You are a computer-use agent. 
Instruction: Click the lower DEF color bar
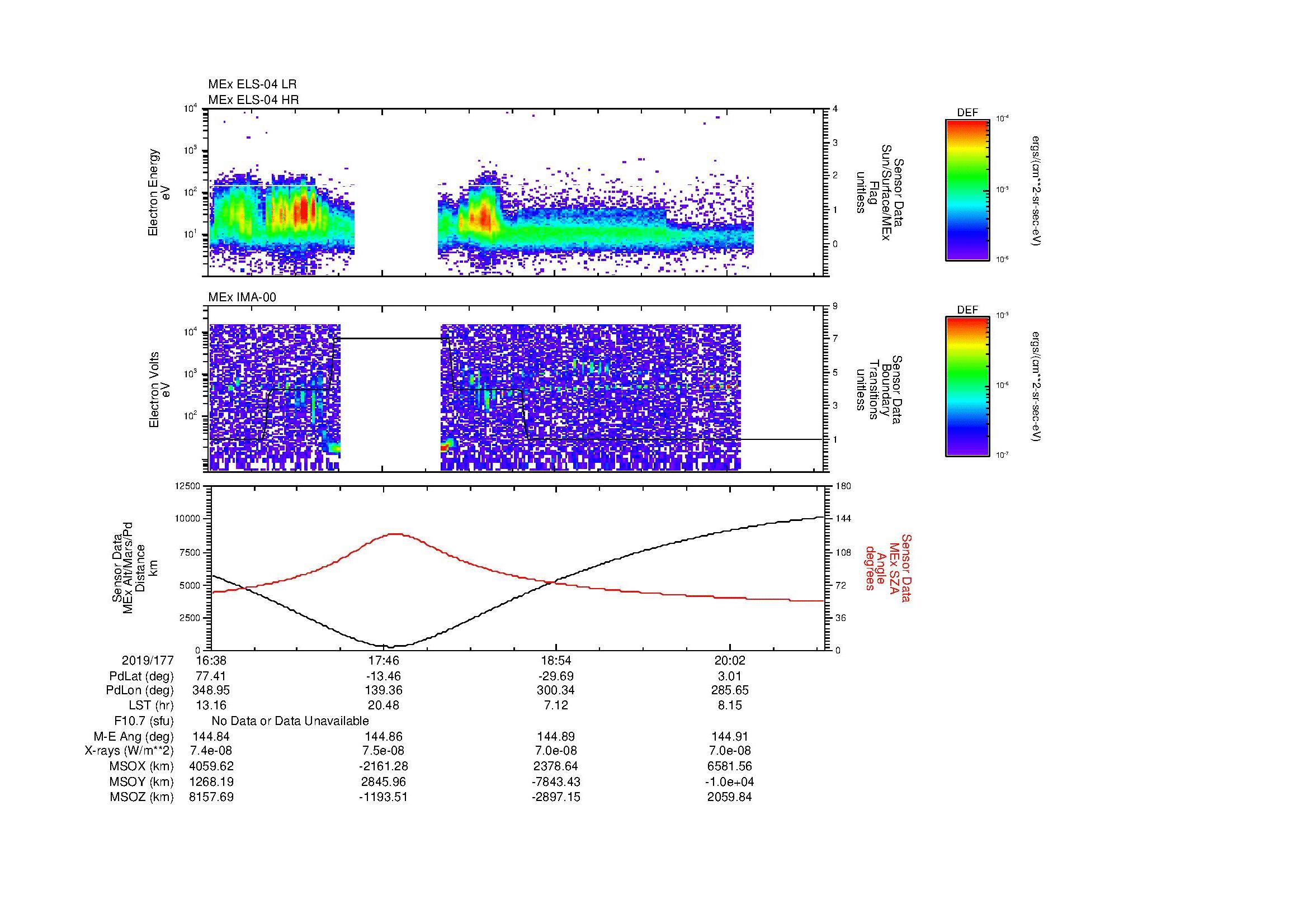(x=967, y=387)
